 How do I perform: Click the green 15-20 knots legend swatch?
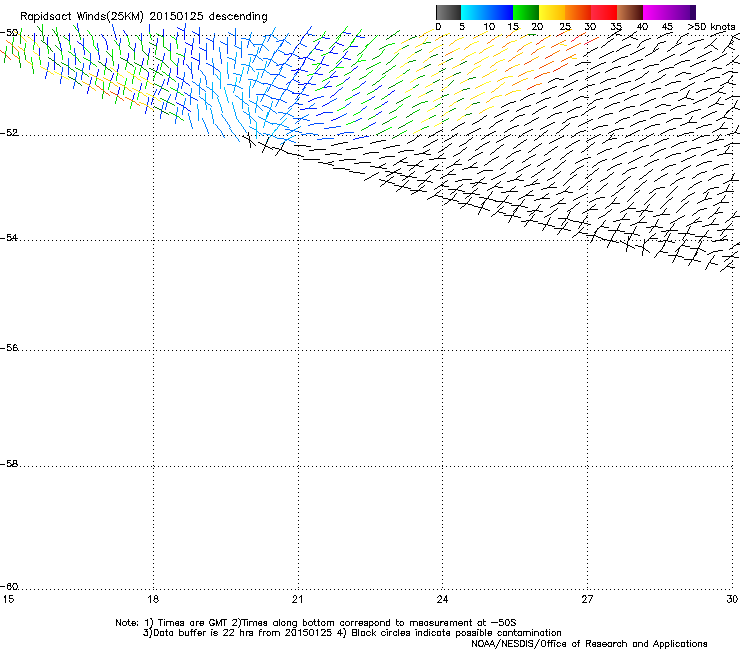[x=526, y=12]
